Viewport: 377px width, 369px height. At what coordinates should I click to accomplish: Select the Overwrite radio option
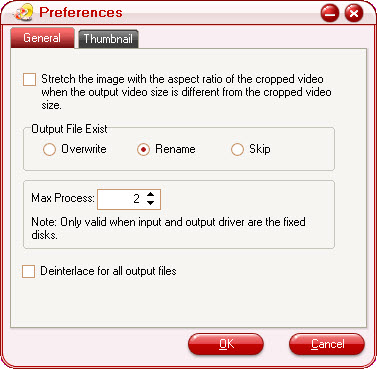click(x=49, y=149)
